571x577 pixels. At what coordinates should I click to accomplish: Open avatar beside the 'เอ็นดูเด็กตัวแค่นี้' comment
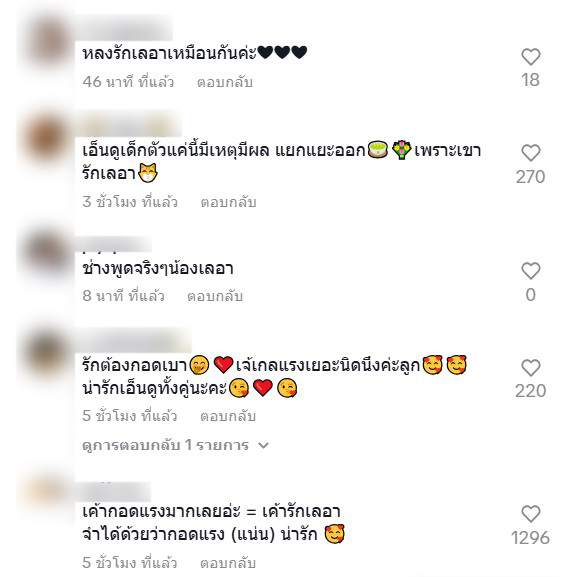pos(47,139)
